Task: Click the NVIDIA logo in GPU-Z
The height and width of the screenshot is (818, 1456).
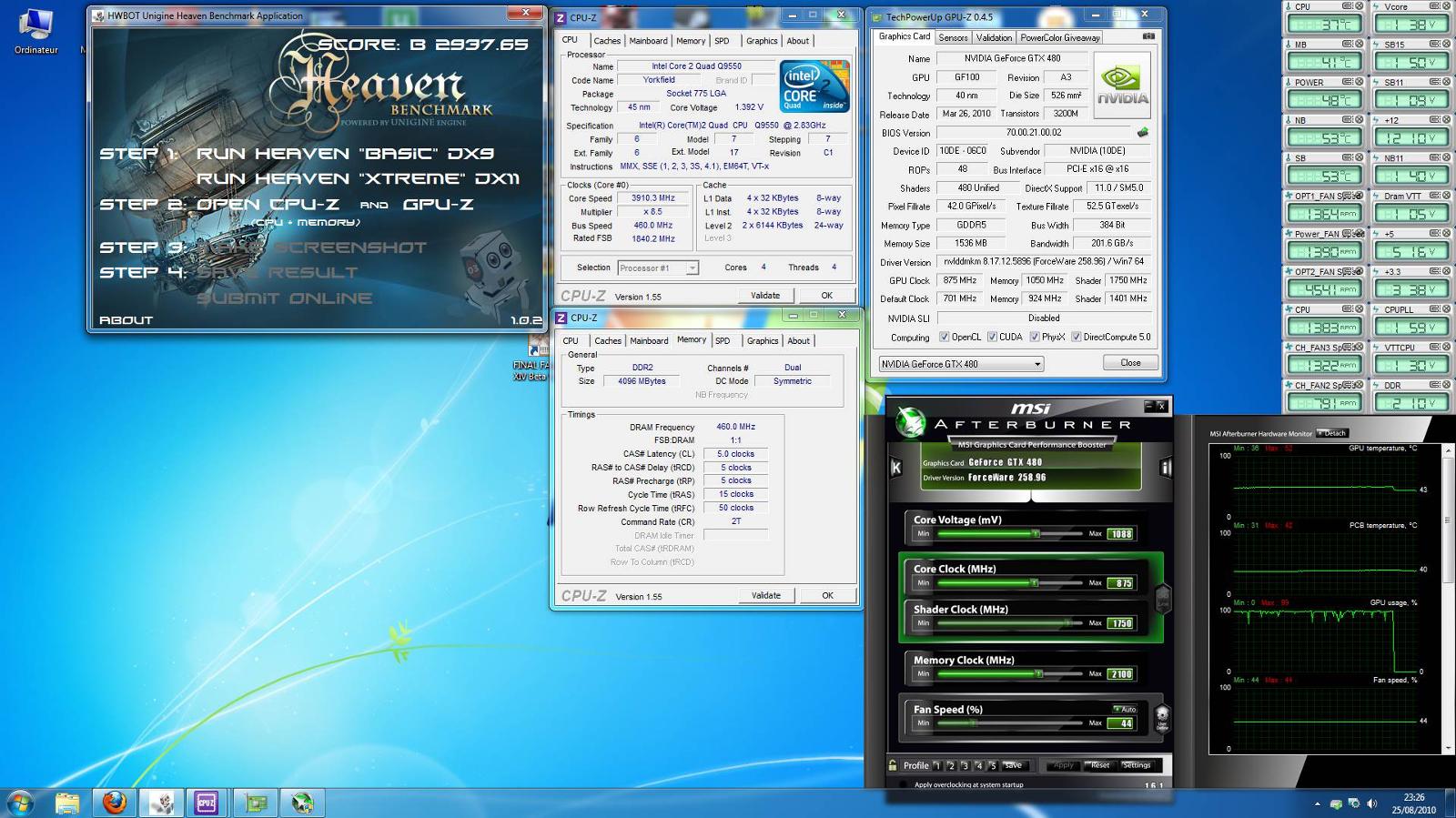Action: tap(1122, 85)
